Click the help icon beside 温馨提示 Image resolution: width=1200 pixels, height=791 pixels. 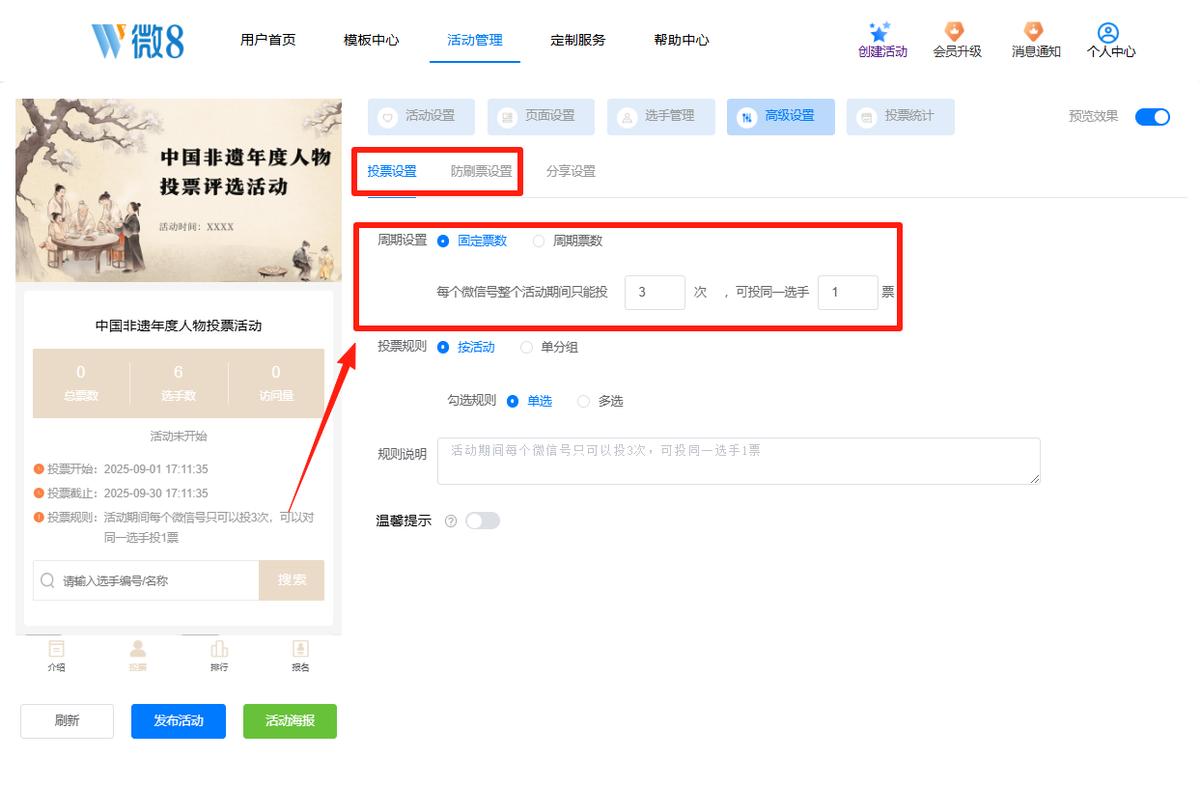450,521
